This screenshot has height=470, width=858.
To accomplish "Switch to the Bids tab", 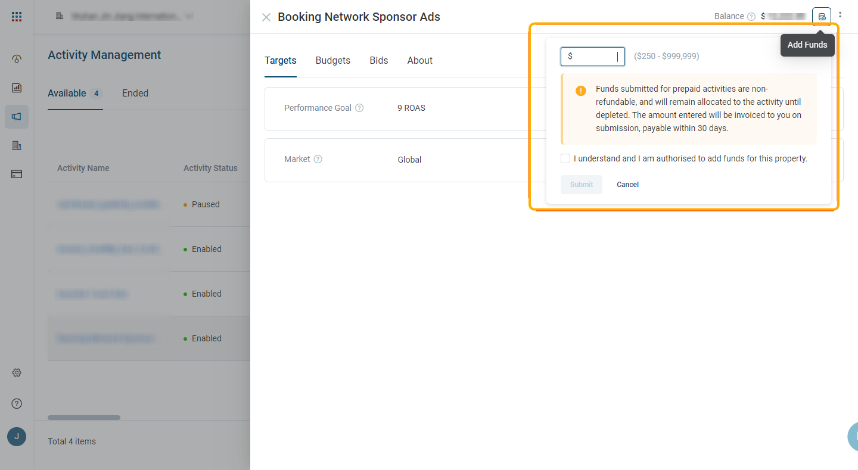I will click(379, 61).
